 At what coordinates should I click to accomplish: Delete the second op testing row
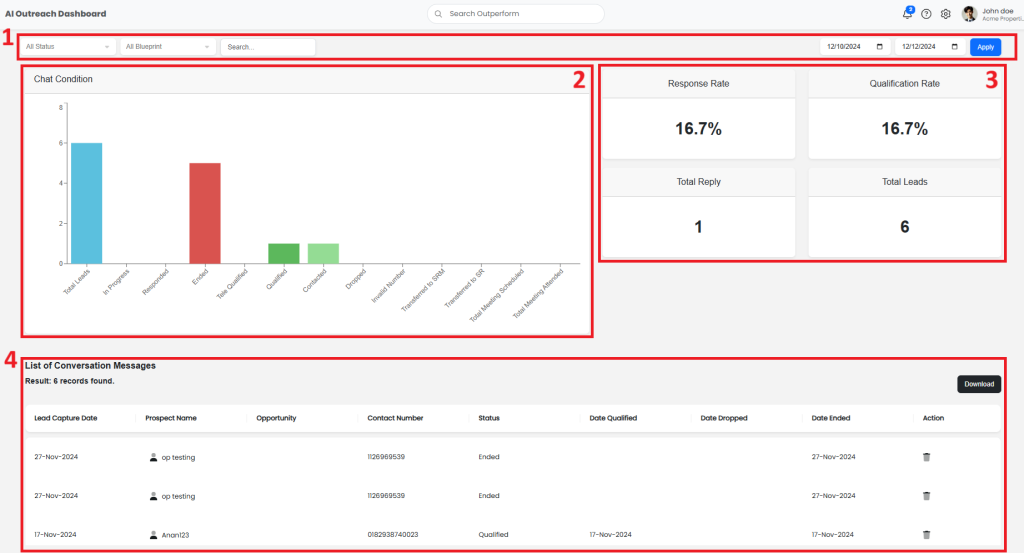[926, 496]
